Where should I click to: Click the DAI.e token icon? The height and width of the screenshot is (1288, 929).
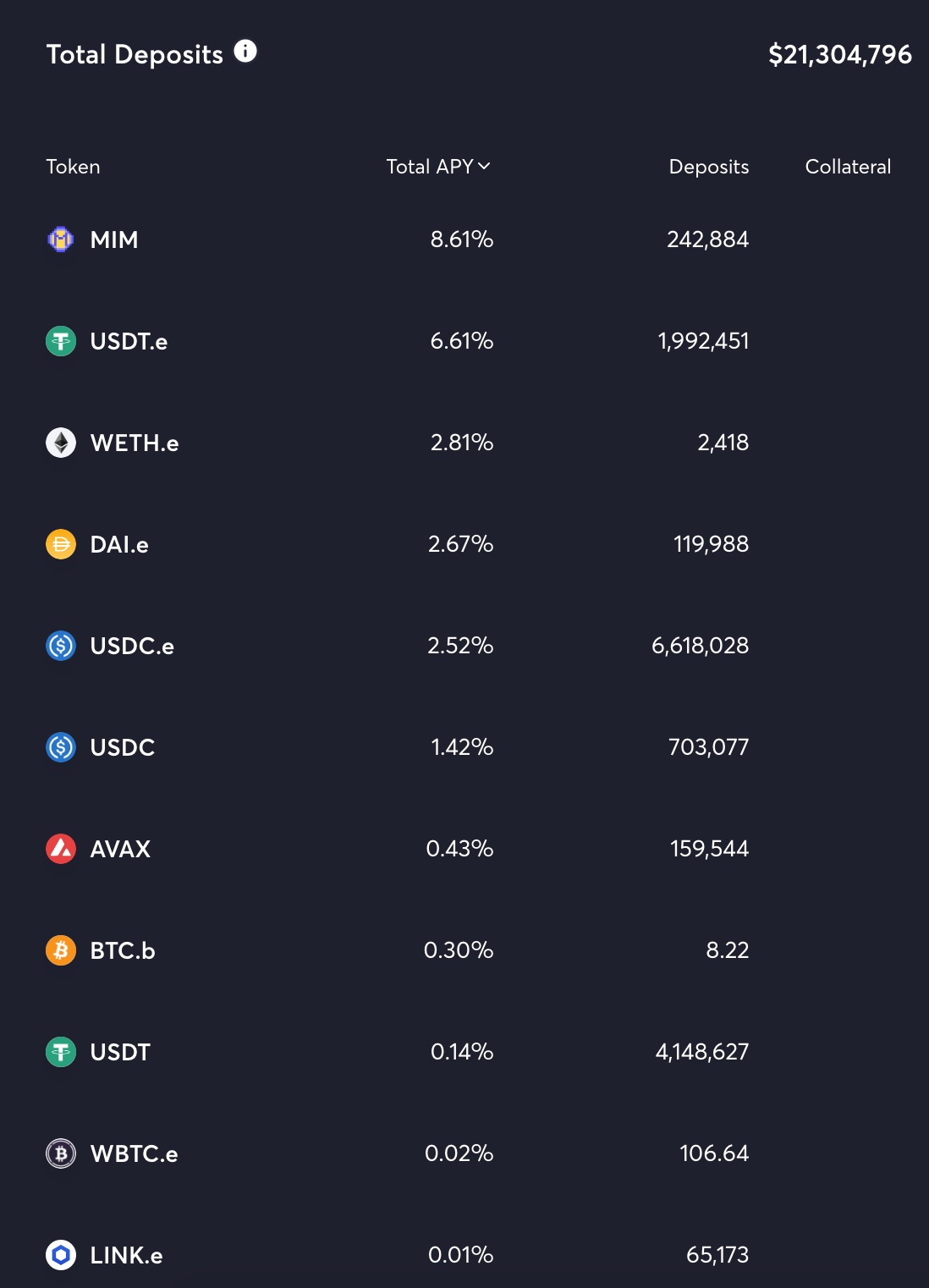pos(61,544)
